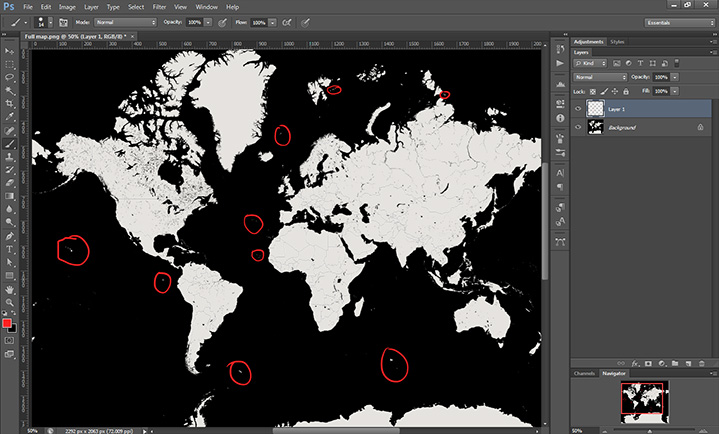This screenshot has height=434, width=719.
Task: Select the Zoom magnifier tool
Action: 9,300
